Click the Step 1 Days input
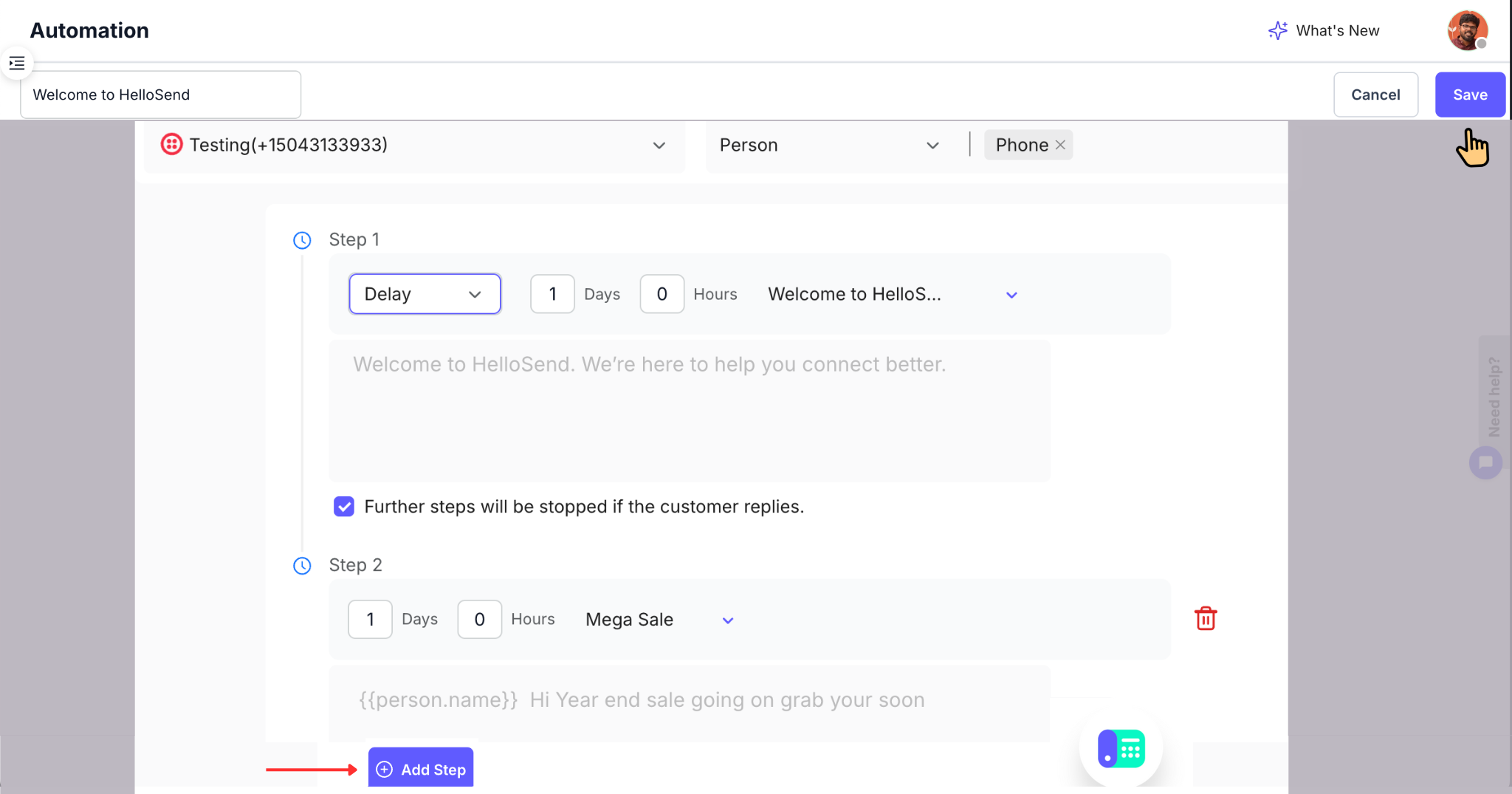The height and width of the screenshot is (794, 1512). 552,294
